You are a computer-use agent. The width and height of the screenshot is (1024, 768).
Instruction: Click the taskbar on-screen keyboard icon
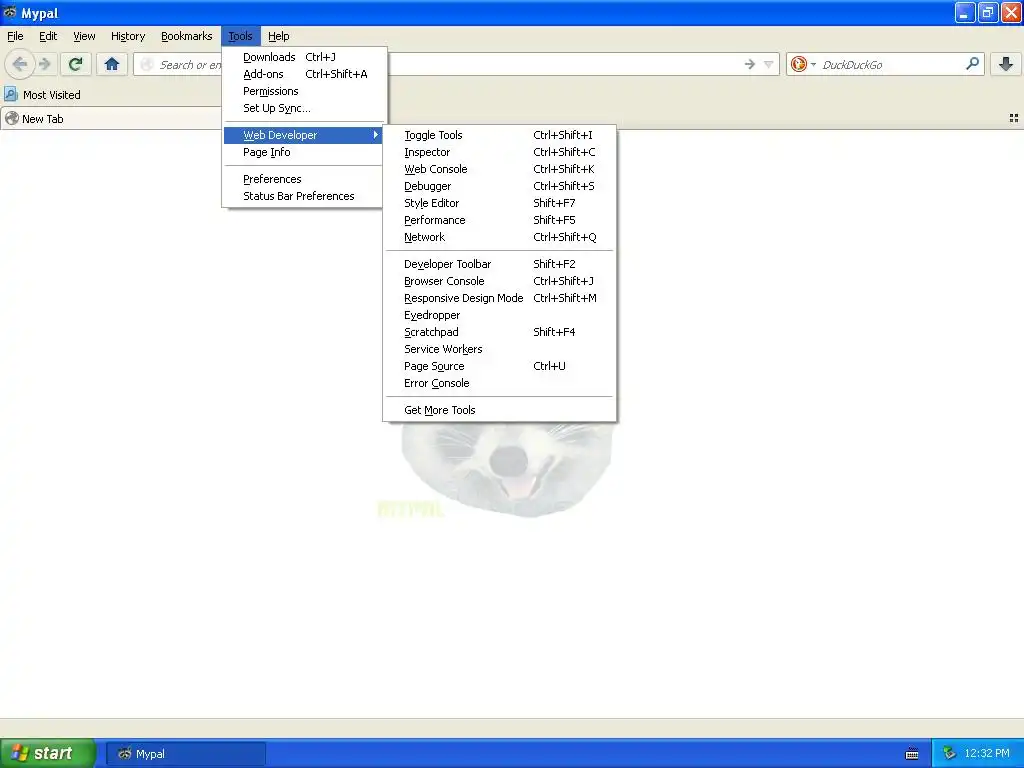pyautogui.click(x=912, y=754)
